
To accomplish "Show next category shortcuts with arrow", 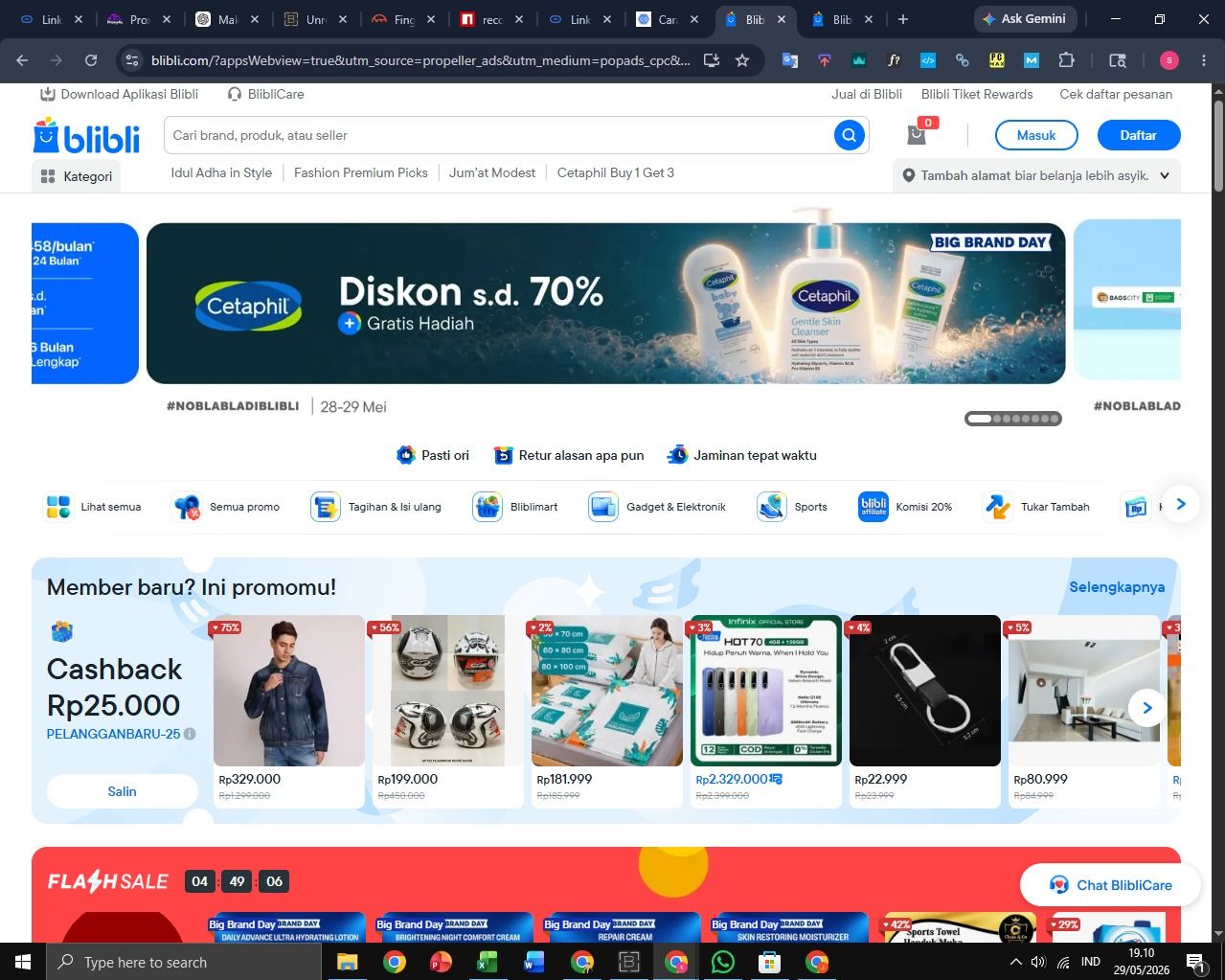I will click(x=1181, y=504).
